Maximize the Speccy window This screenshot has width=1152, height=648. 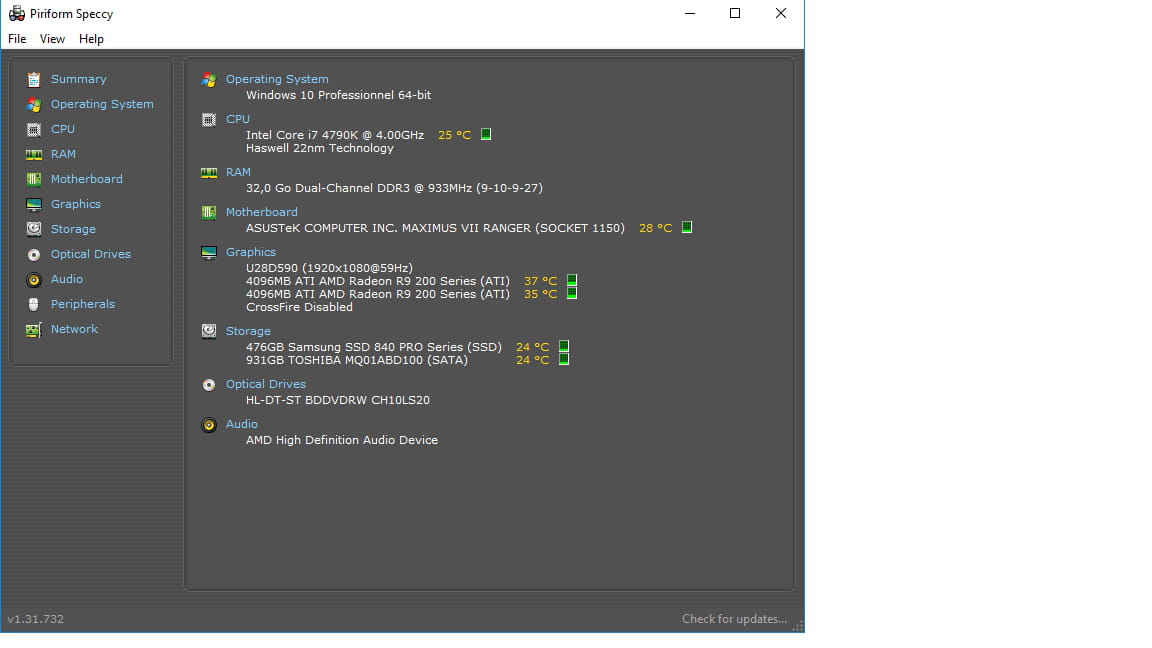735,13
